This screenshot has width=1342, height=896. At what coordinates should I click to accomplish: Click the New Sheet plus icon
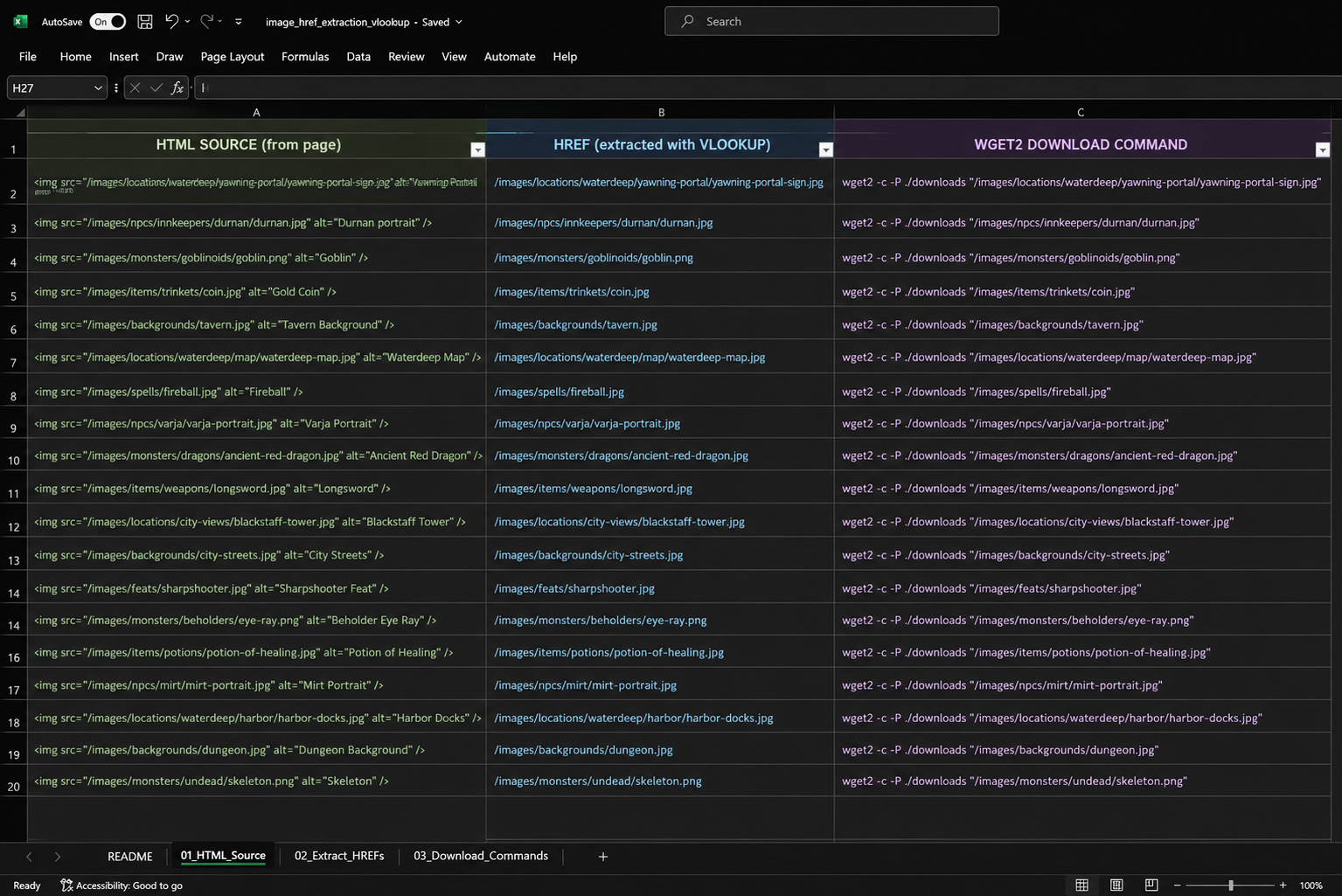click(x=602, y=857)
